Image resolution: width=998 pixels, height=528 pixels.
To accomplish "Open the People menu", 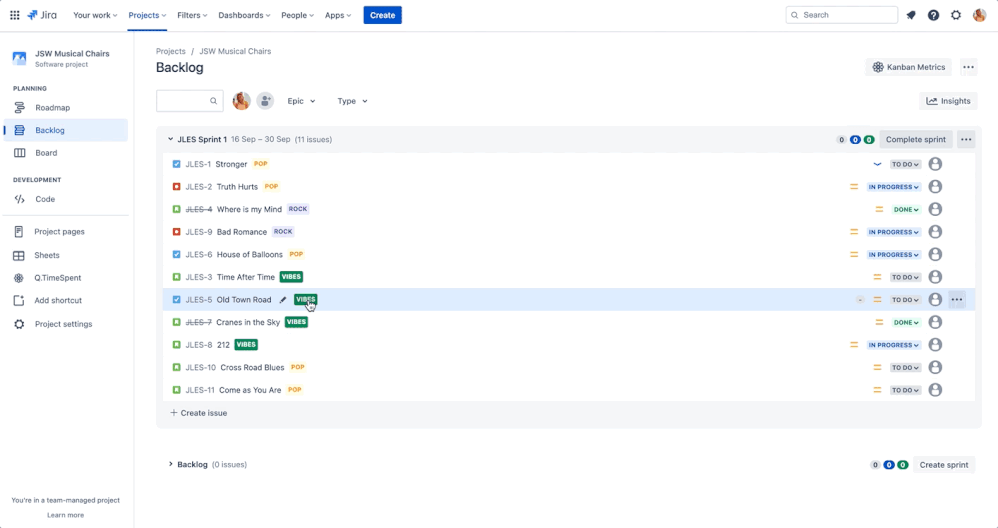I will [297, 15].
